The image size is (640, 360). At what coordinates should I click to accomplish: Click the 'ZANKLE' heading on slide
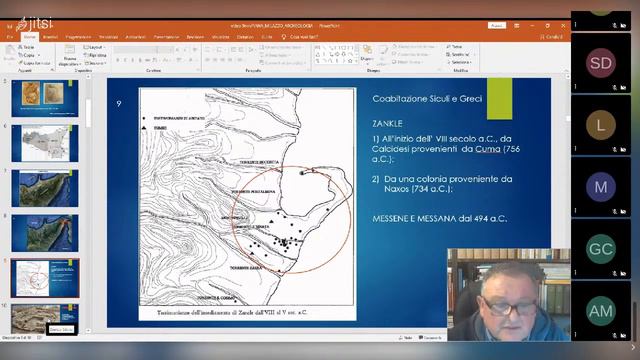pos(387,124)
